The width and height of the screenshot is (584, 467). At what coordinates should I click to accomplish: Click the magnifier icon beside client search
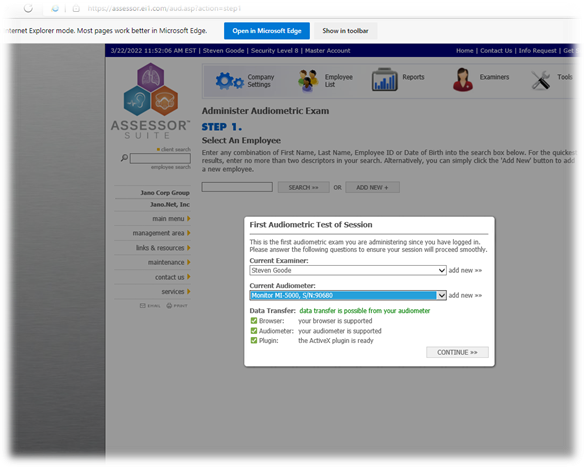124,158
